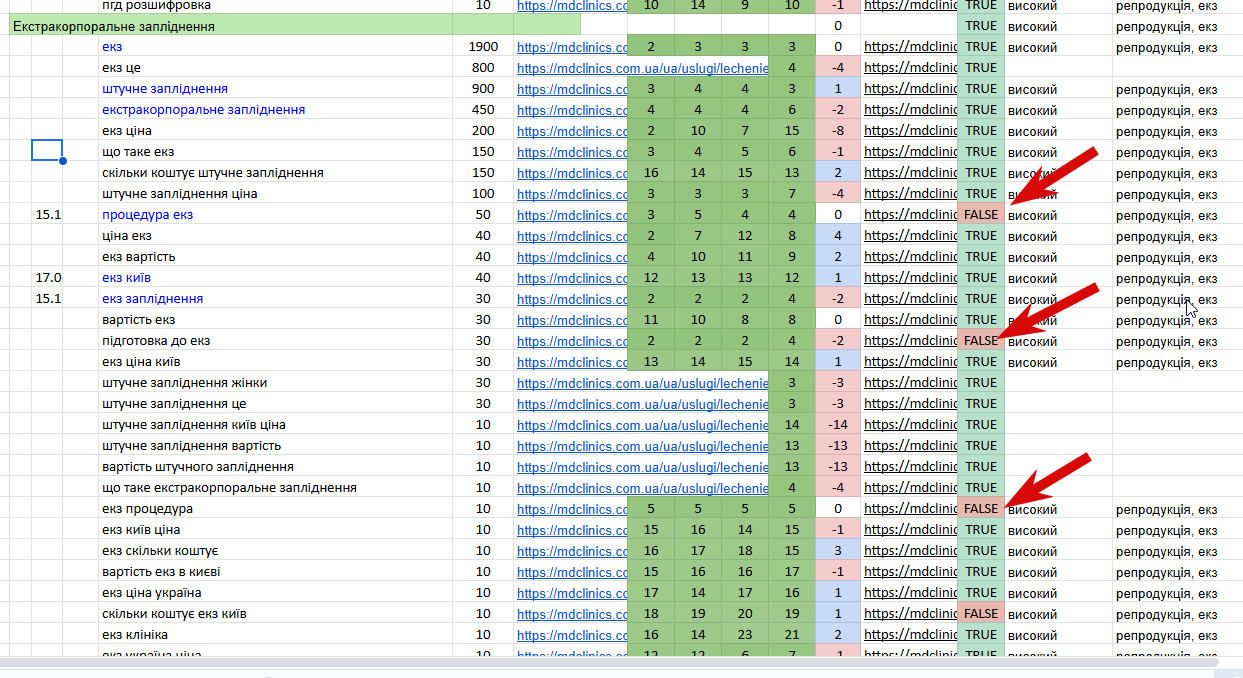Select the 'екз ціна київ' keyword cell
The width and height of the screenshot is (1243, 678).
[277, 362]
